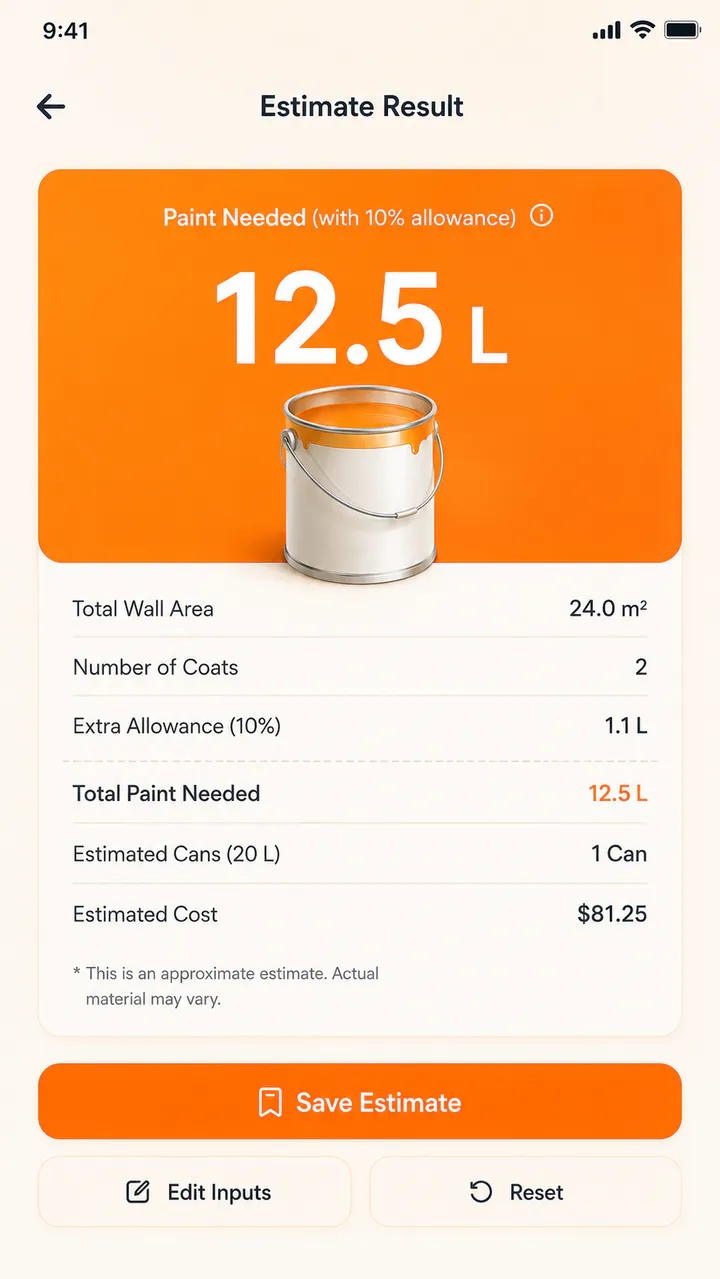Click the Estimate Result title

(x=362, y=107)
